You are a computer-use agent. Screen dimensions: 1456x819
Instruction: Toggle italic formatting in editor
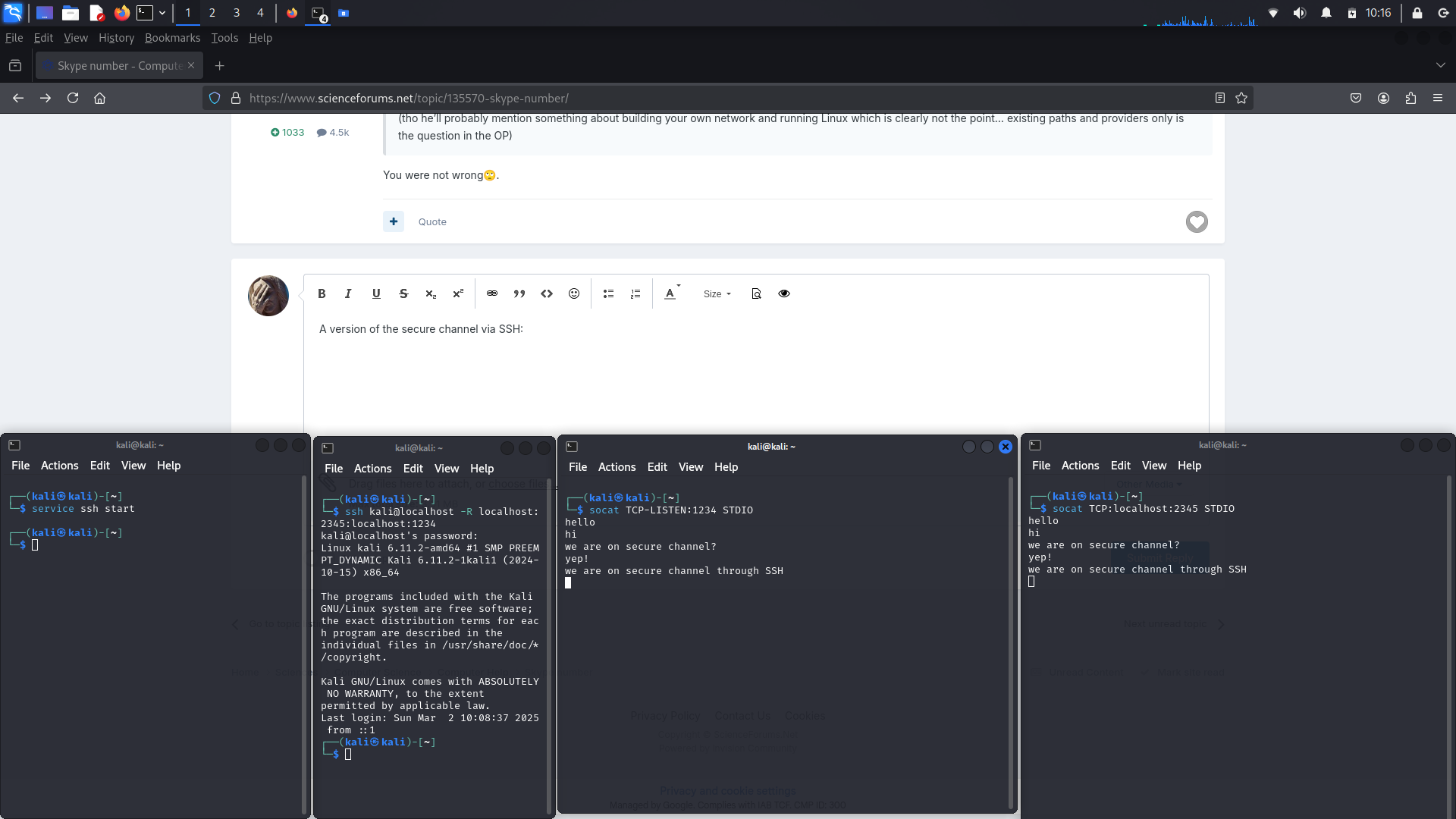point(348,293)
